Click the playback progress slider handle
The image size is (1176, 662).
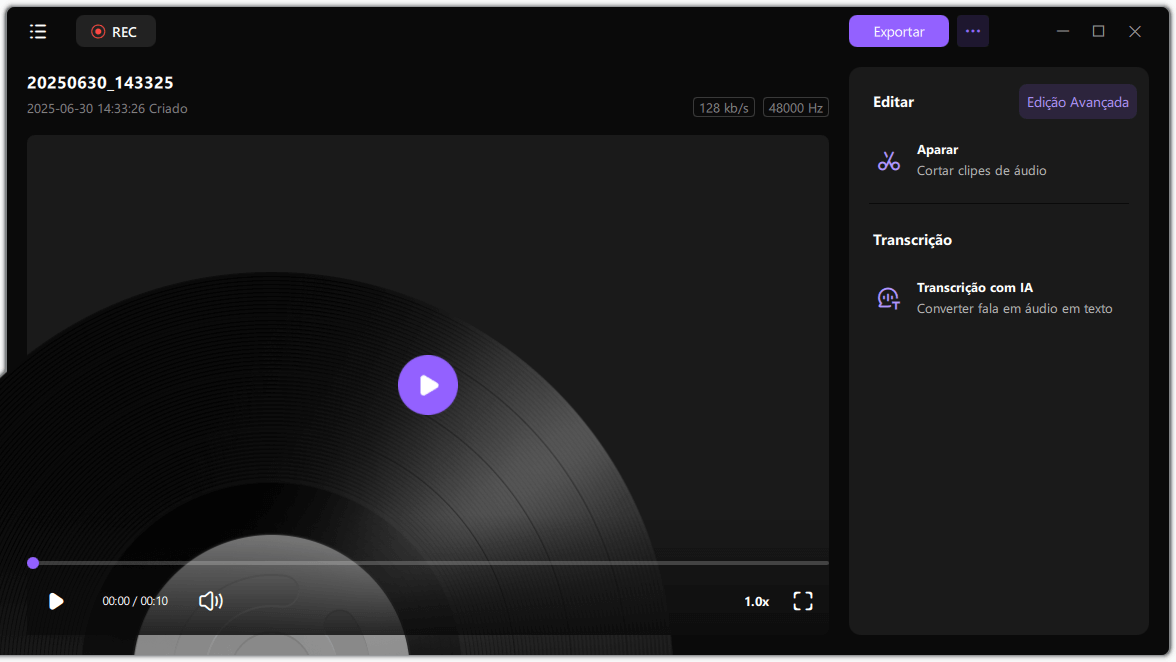33,563
